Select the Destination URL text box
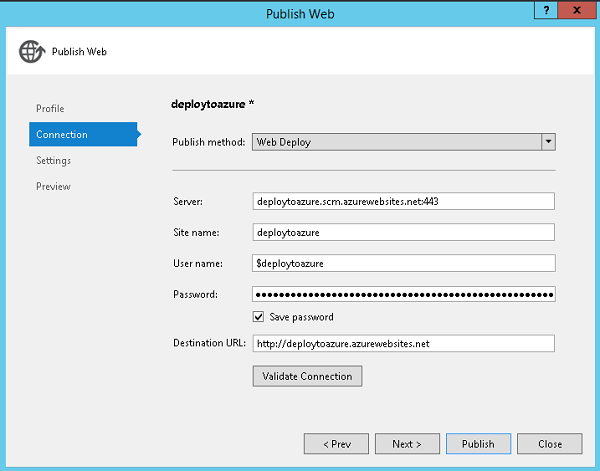 404,344
